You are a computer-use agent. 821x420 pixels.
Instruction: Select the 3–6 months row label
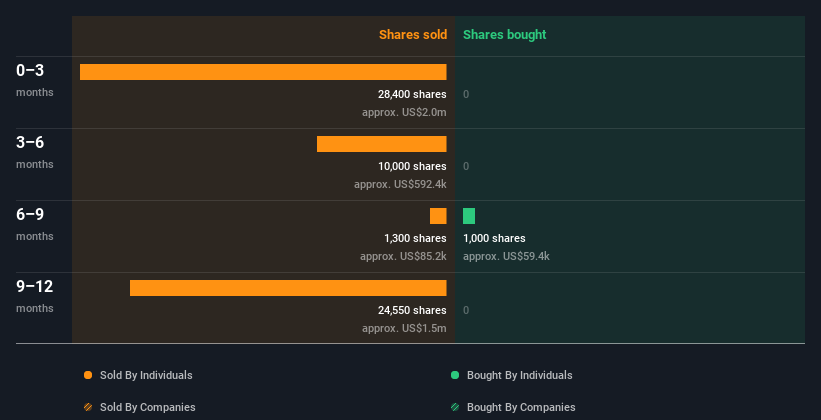(35, 152)
